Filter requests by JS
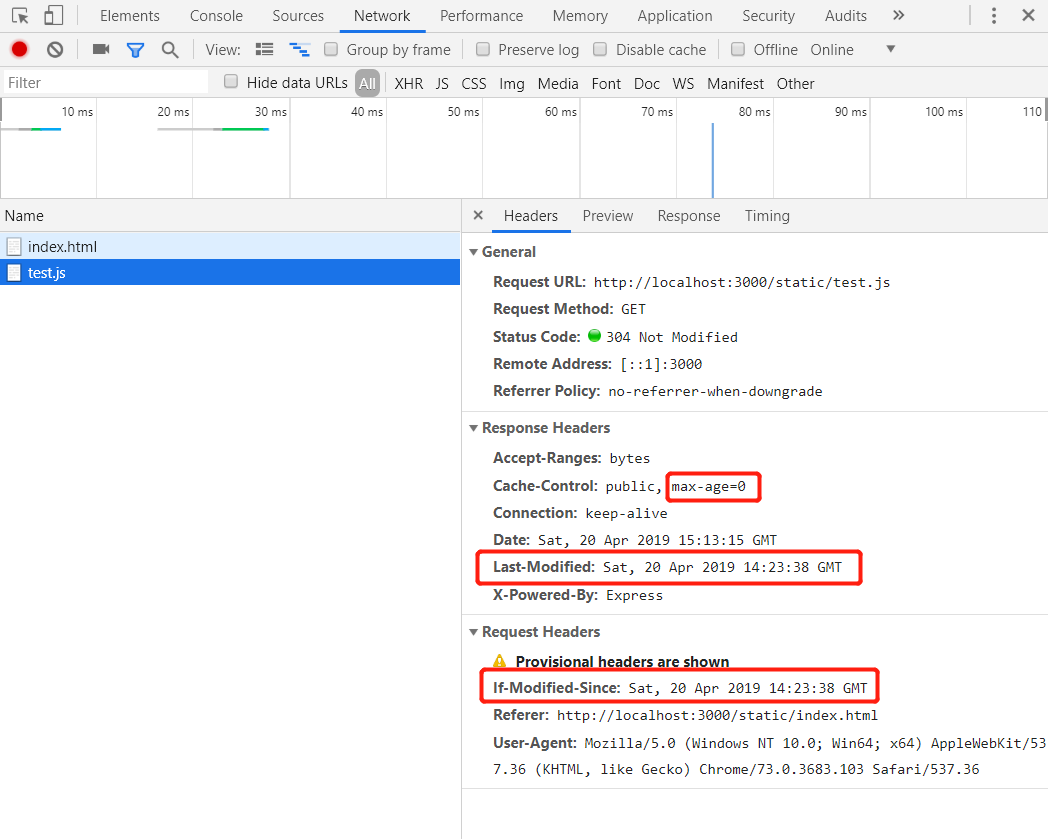 click(442, 84)
